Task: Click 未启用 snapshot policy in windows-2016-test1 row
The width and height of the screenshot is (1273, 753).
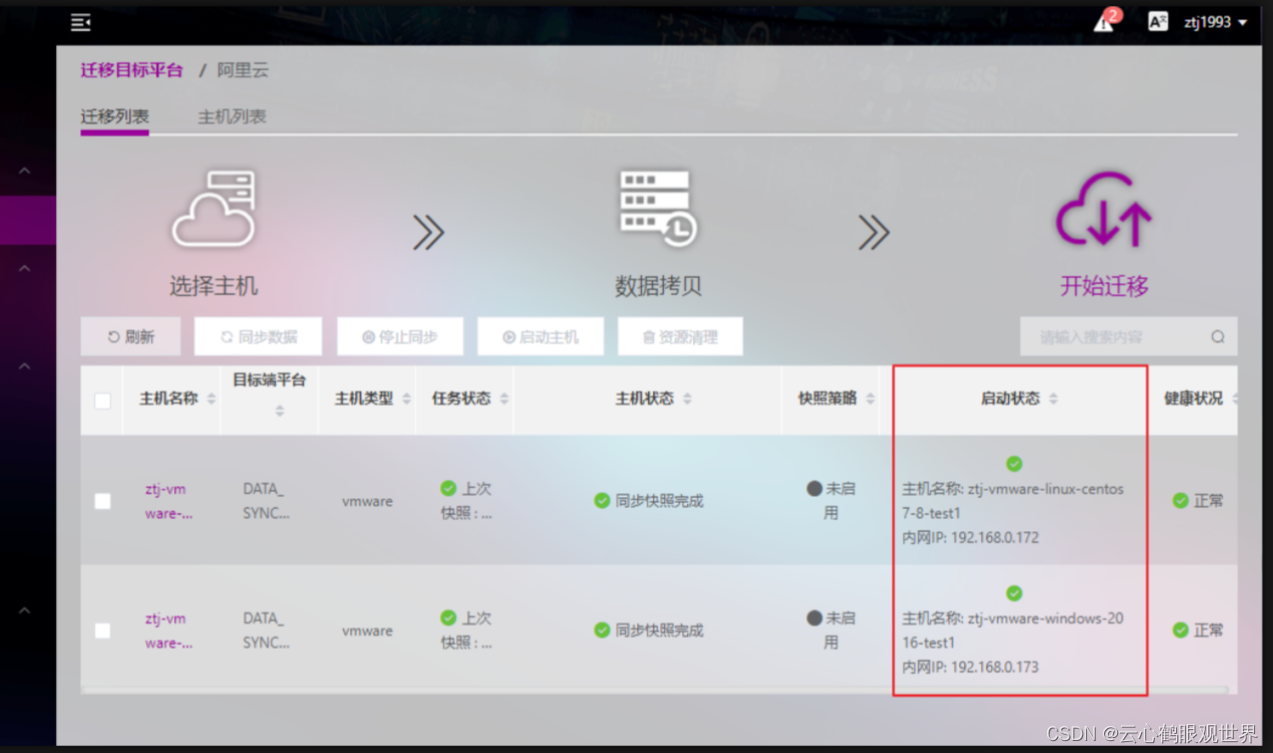Action: [831, 631]
